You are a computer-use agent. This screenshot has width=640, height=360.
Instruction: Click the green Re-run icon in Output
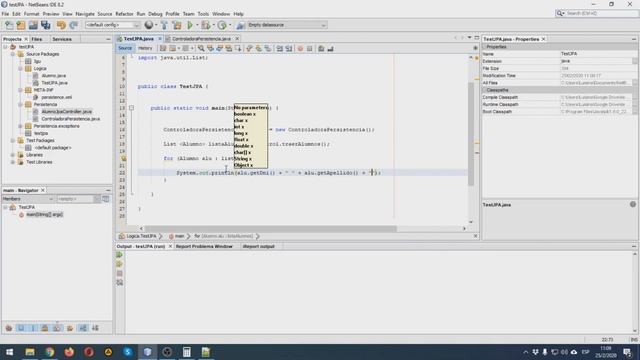[120, 255]
